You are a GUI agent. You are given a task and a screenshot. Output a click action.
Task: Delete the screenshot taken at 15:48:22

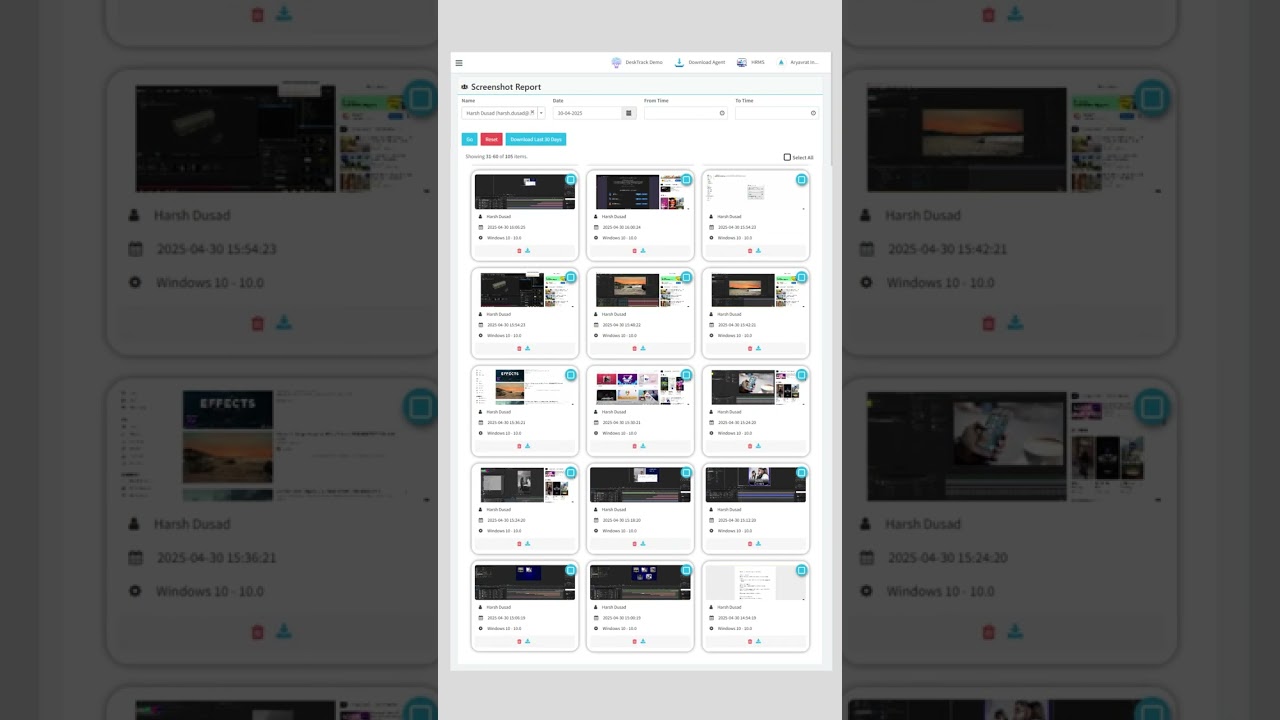634,349
